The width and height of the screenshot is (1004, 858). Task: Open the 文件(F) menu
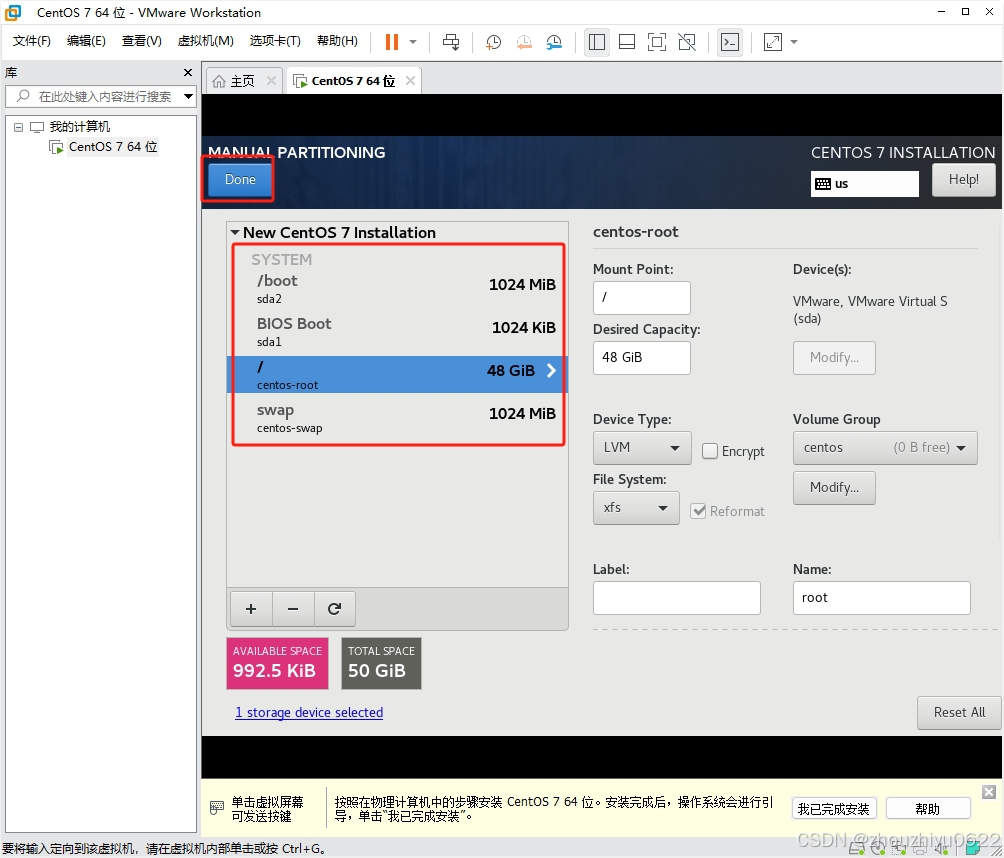click(x=31, y=41)
